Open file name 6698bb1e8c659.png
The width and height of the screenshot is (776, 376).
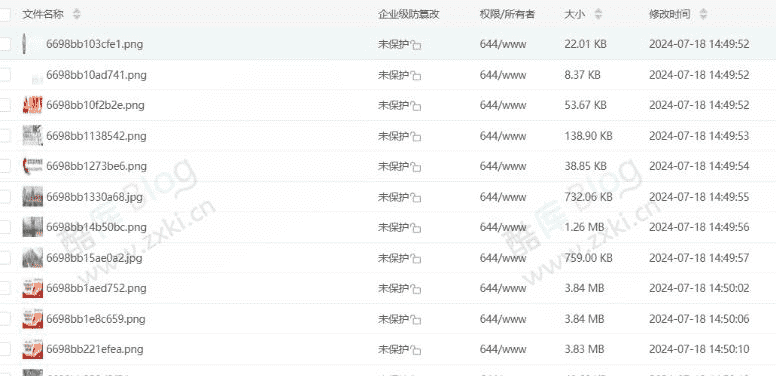pos(96,319)
